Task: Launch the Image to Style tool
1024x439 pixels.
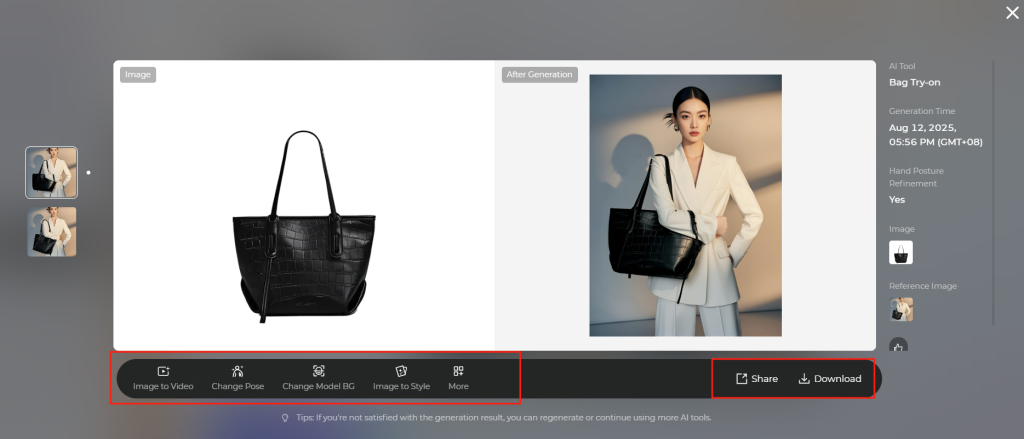Action: (401, 378)
